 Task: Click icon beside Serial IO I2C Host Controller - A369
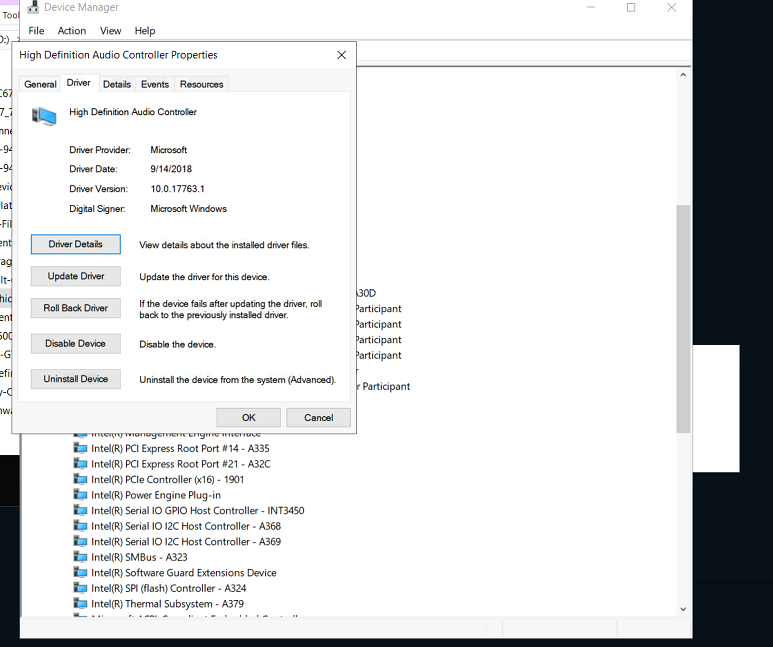[80, 541]
